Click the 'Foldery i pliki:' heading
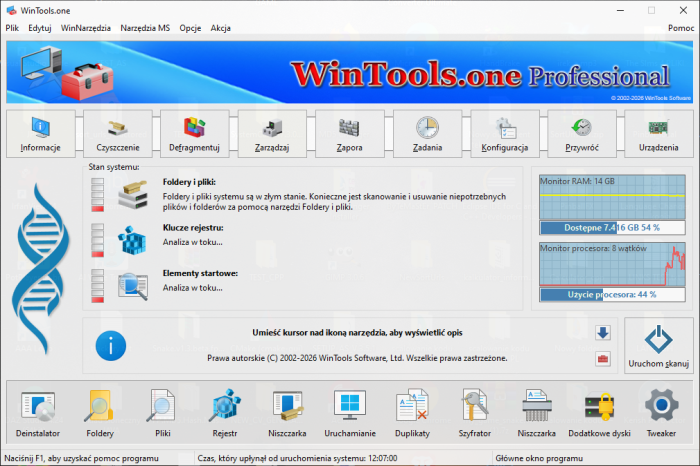700x466 pixels. click(189, 182)
